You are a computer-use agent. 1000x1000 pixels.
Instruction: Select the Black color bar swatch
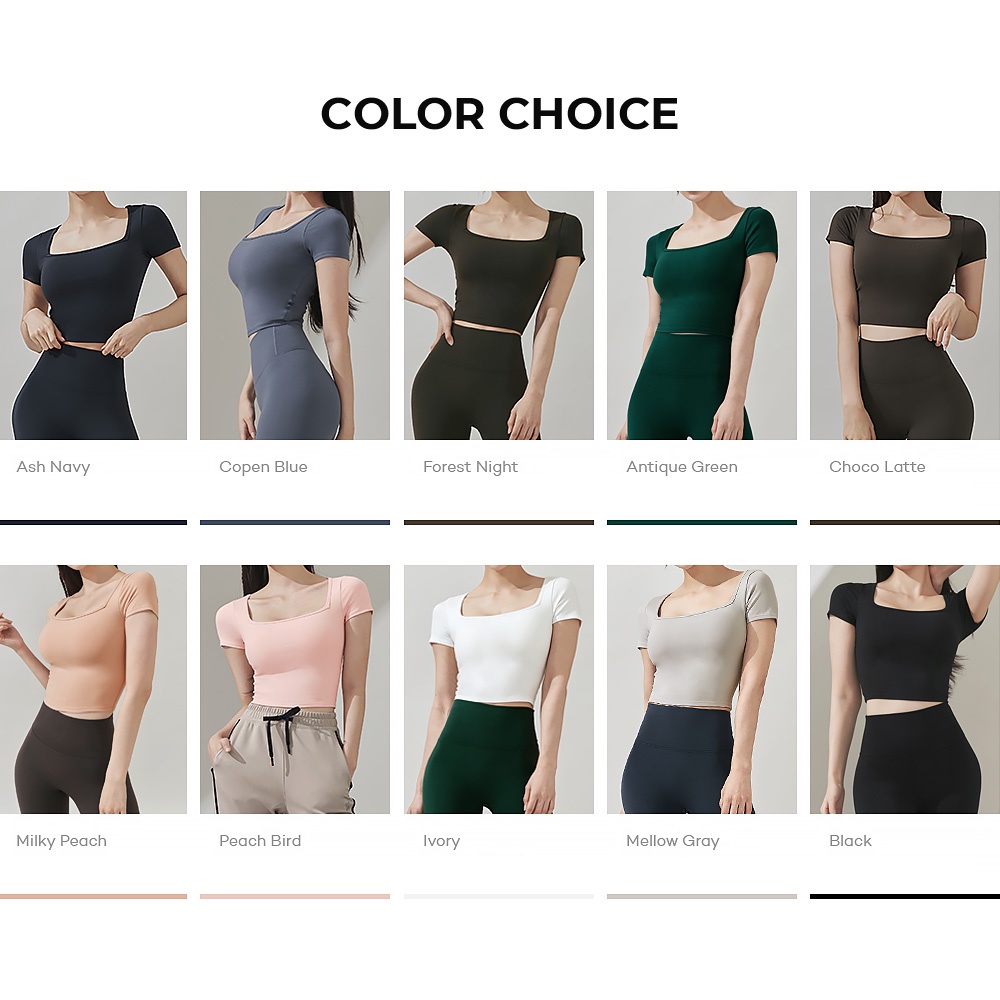pyautogui.click(x=905, y=896)
